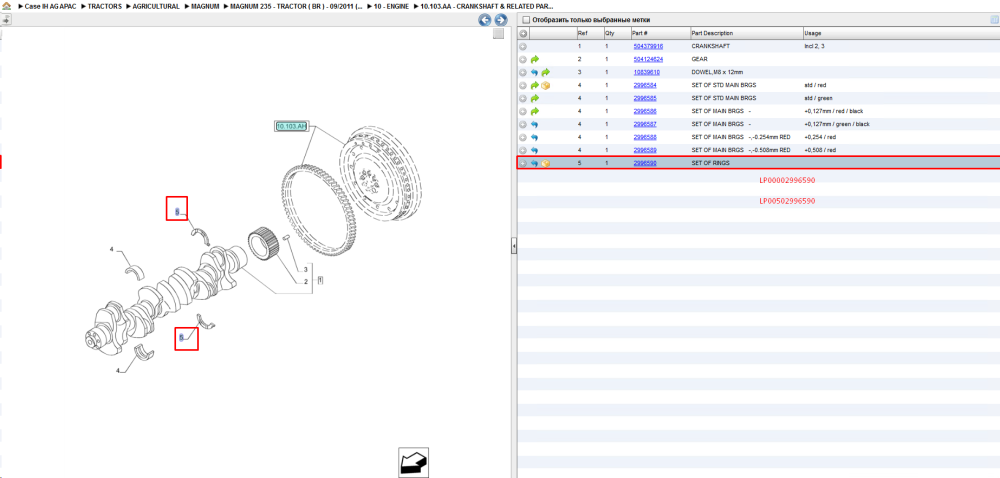This screenshot has width=1000, height=478.
Task: Click the small square button above diagram corner
Action: [500, 34]
